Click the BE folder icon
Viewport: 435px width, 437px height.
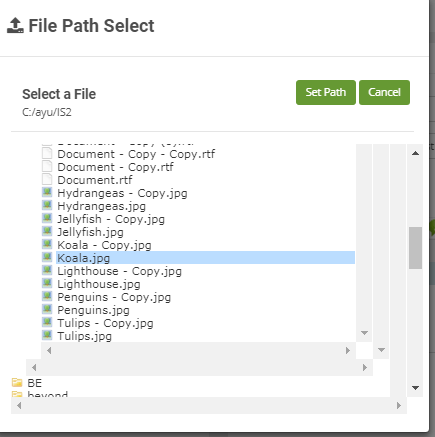click(x=17, y=382)
